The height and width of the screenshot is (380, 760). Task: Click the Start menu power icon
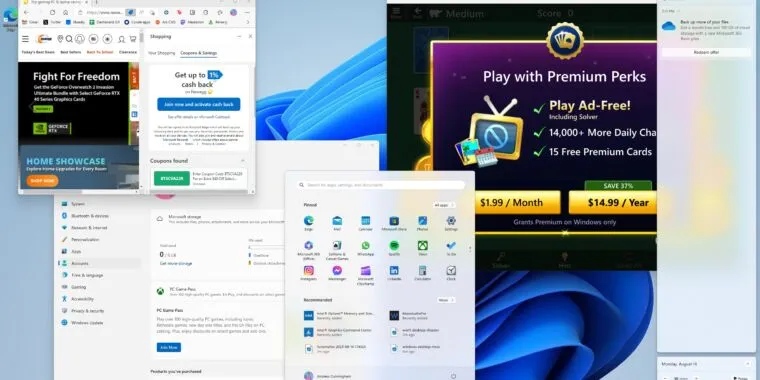click(x=453, y=376)
